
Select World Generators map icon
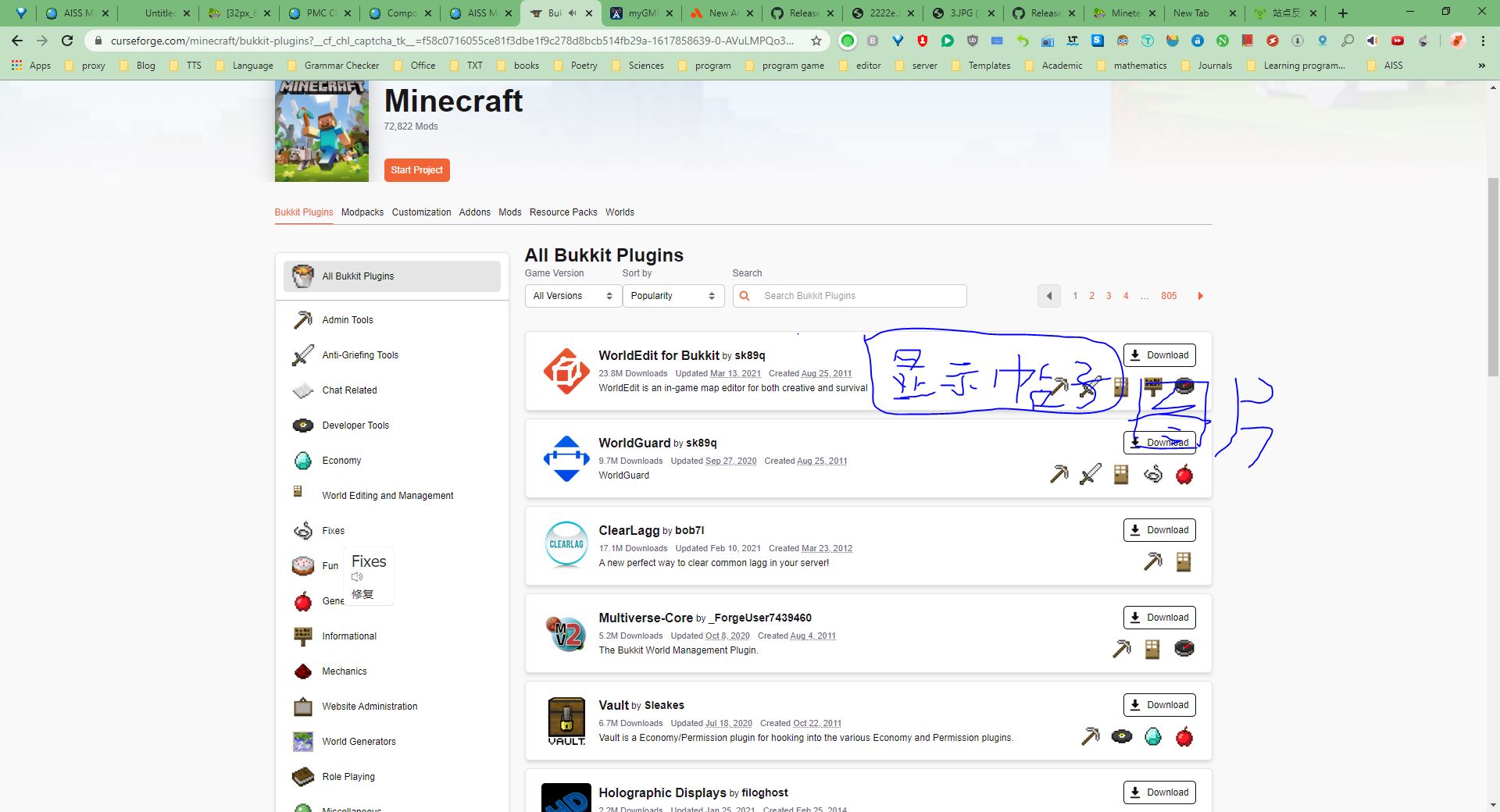[x=302, y=742]
